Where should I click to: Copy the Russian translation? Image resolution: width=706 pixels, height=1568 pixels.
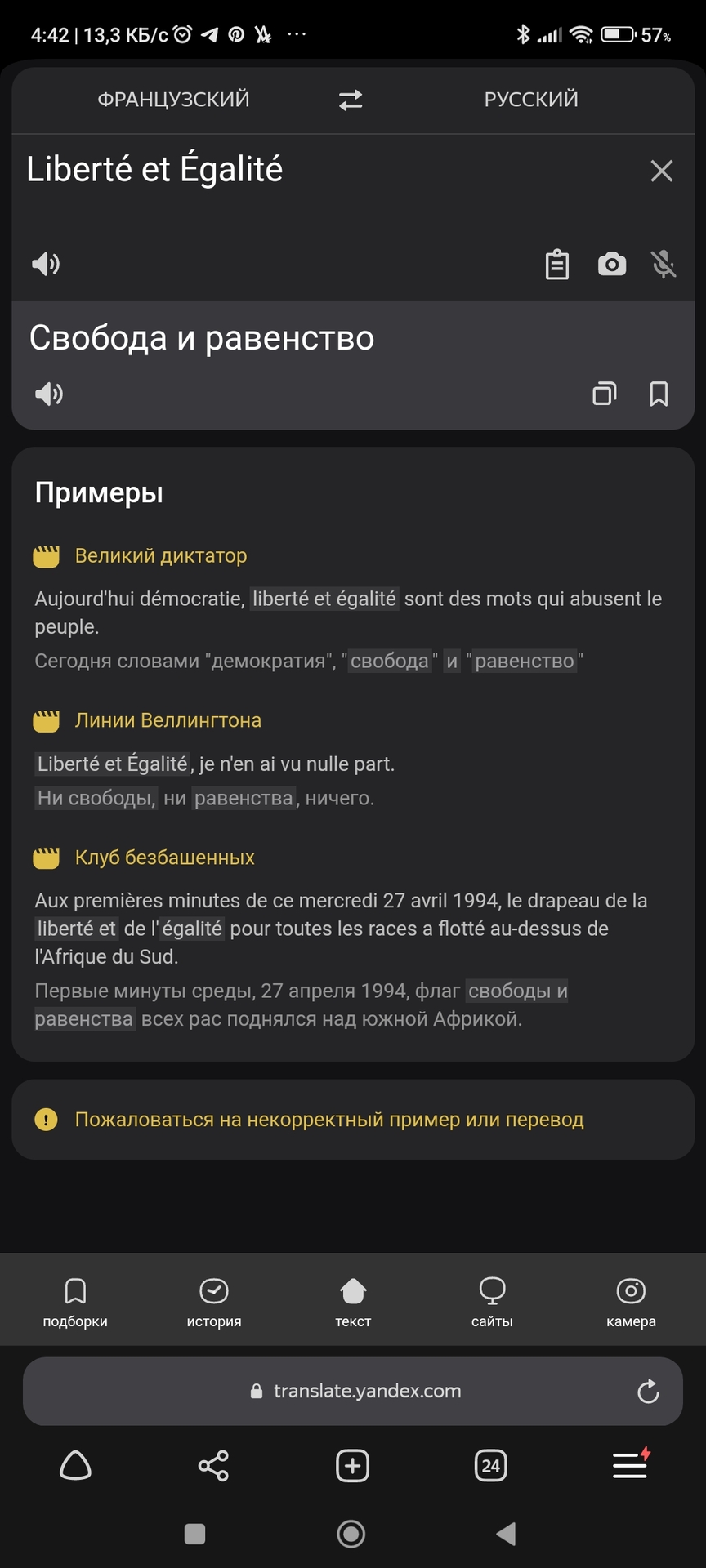[x=605, y=394]
